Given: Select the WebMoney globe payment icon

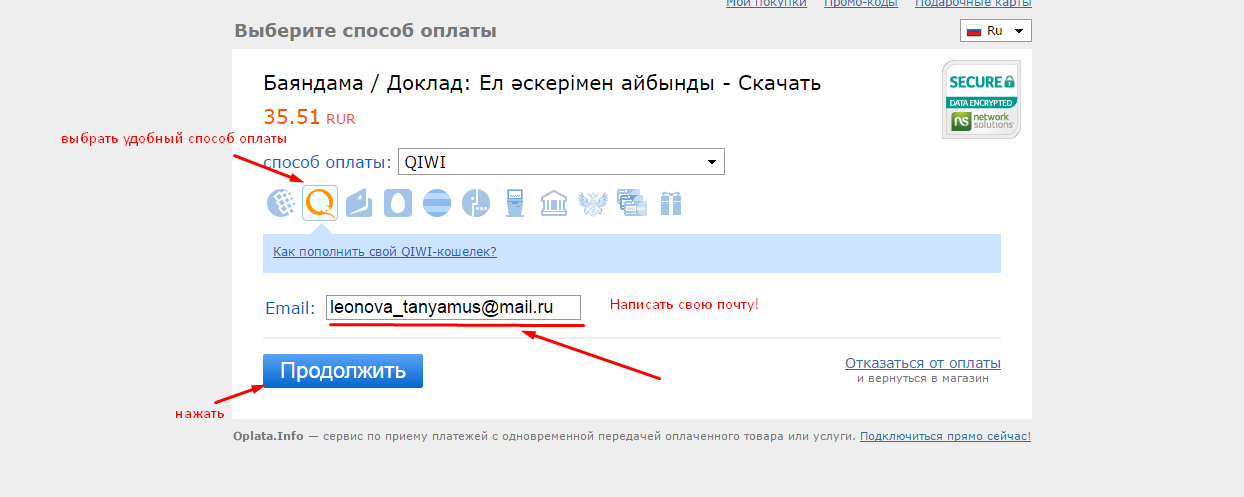Looking at the screenshot, I should coord(282,203).
